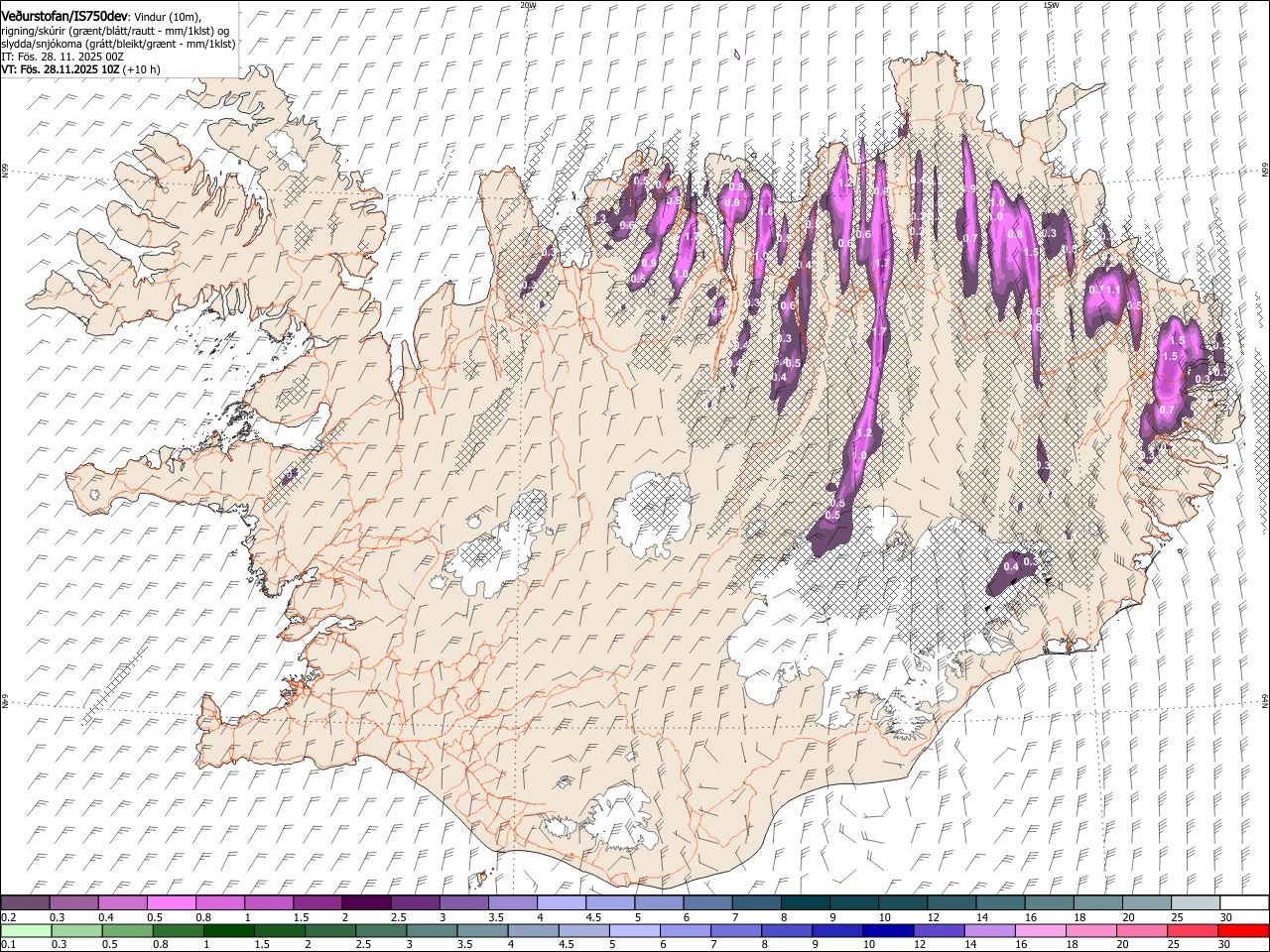Click the navy blue 10–12 swatch in lower scale
The image size is (1270, 952).
pyautogui.click(x=887, y=931)
